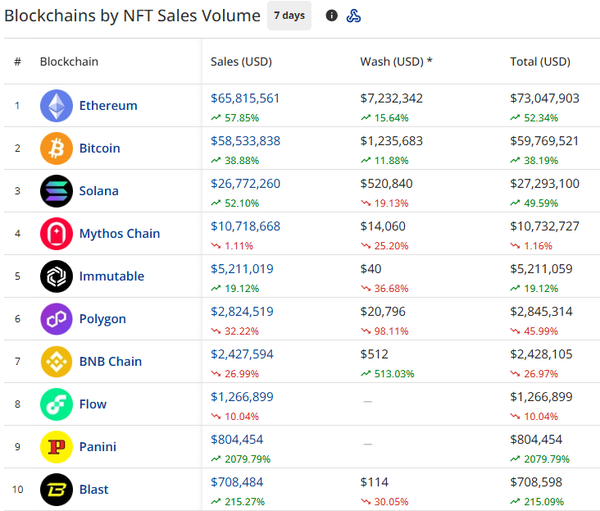The image size is (600, 511).
Task: Click the Flow logo icon
Action: coord(56,404)
